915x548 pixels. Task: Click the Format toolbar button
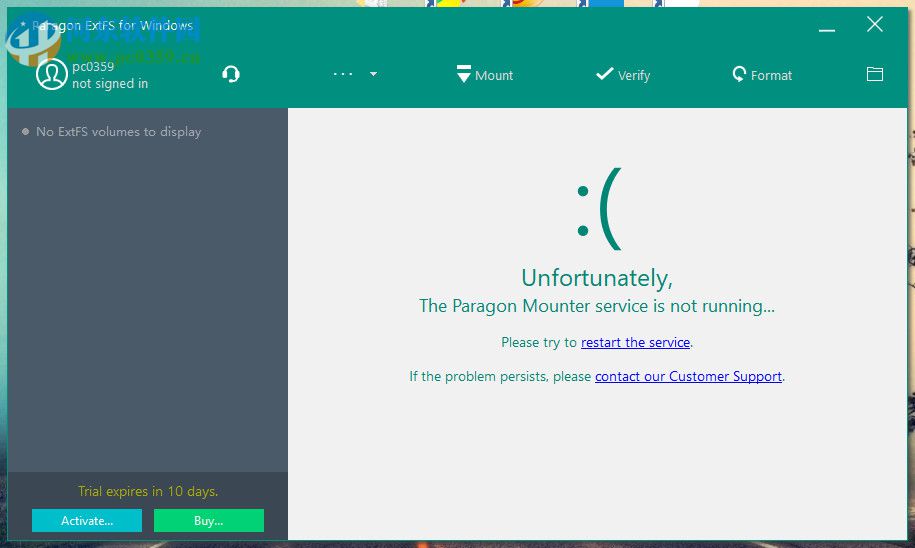coord(762,75)
